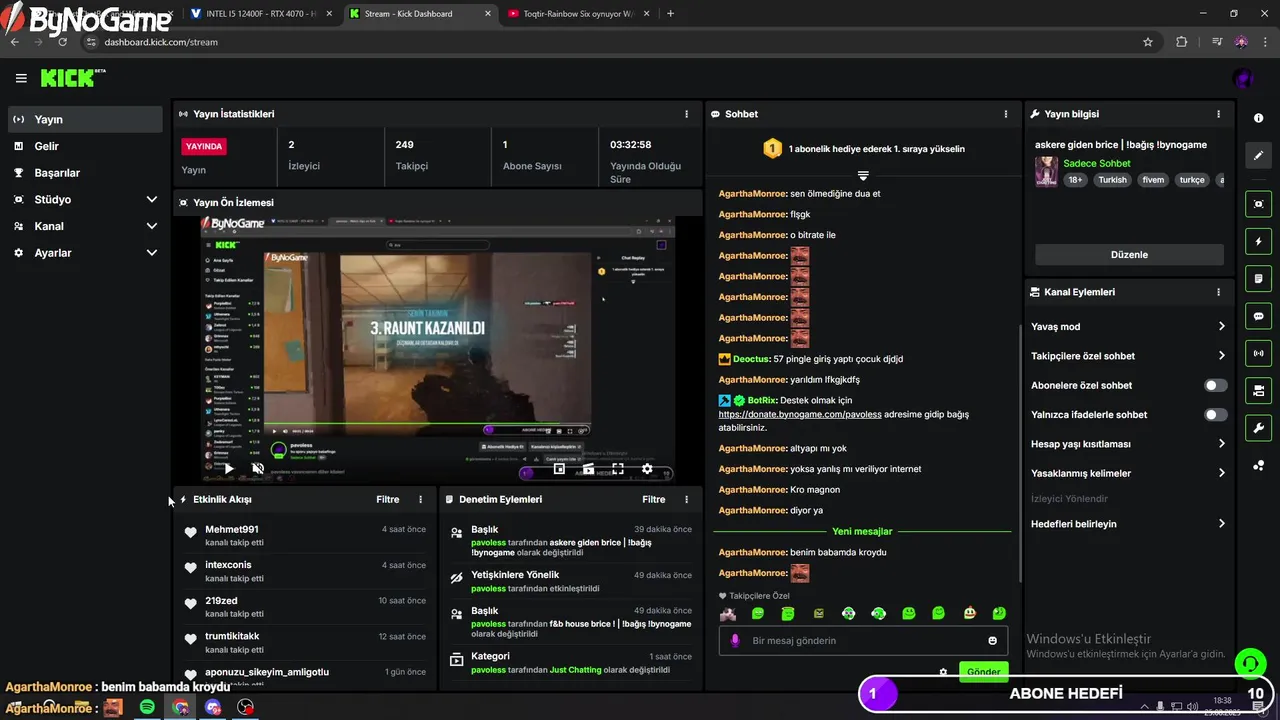Click the notes icon in right sidebar

(x=1258, y=278)
